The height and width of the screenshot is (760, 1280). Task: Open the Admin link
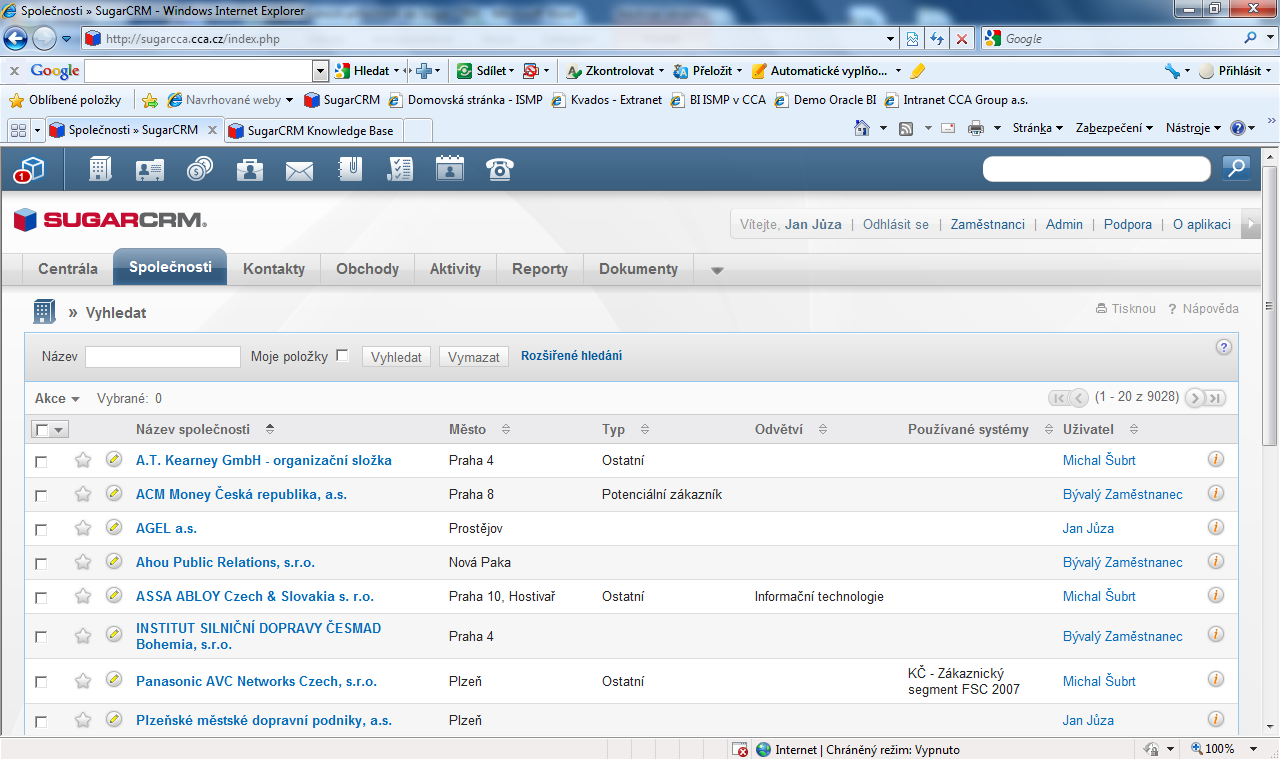click(1064, 225)
